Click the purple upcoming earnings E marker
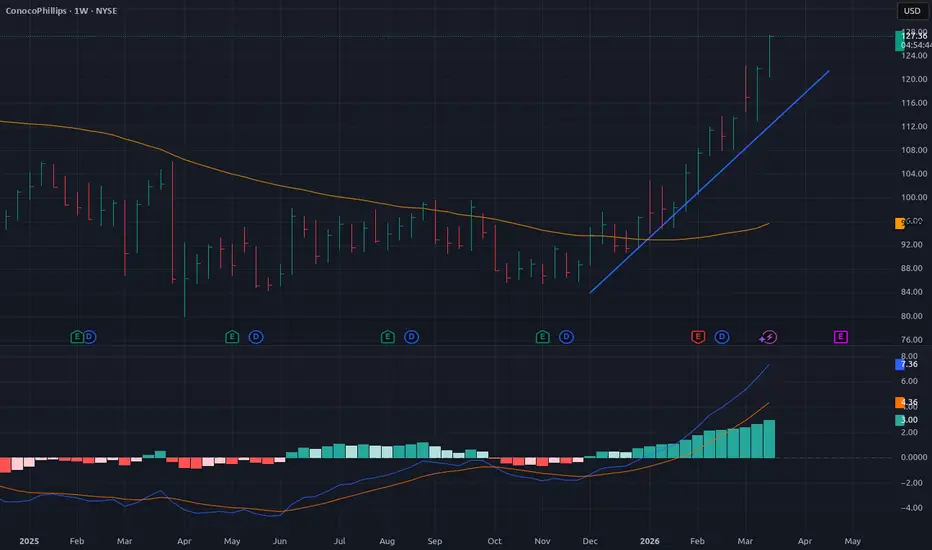This screenshot has width=932, height=550. [x=840, y=337]
